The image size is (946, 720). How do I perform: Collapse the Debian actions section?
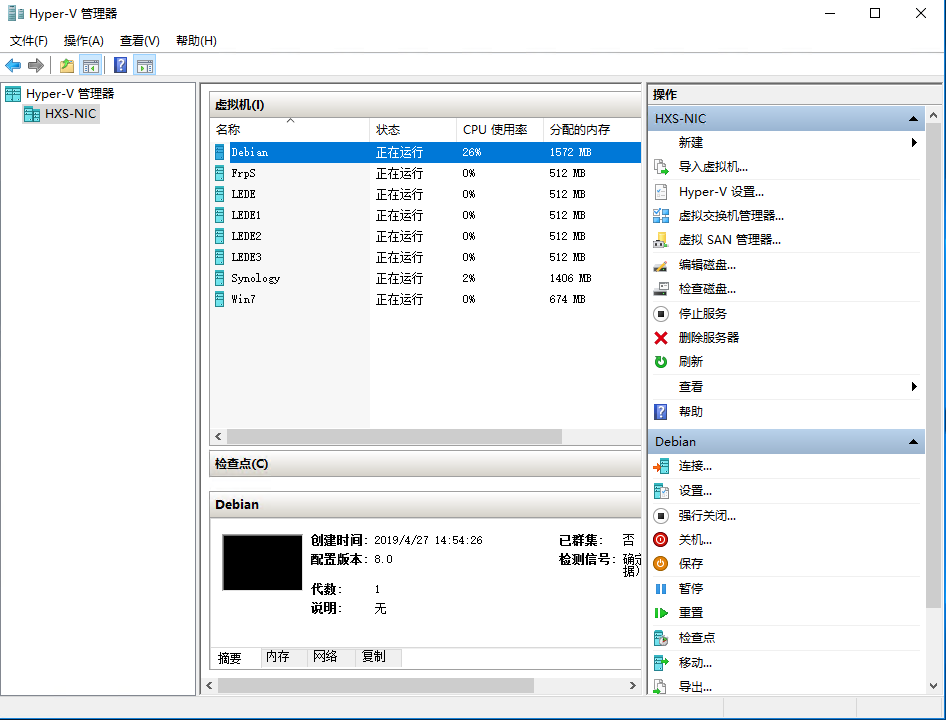(913, 442)
